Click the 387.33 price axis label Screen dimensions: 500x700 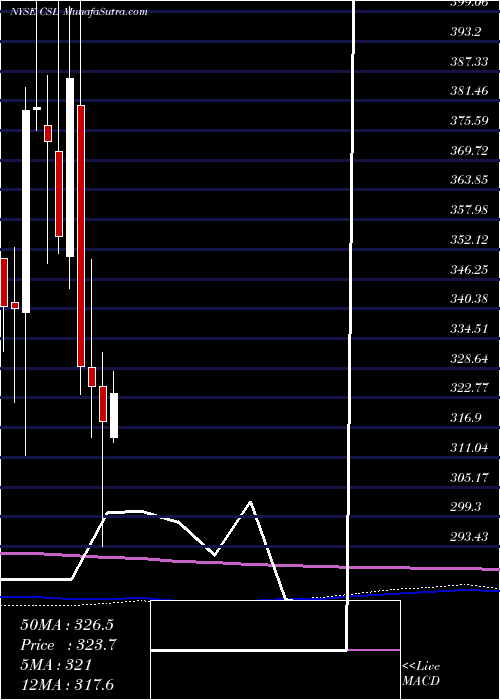469,62
